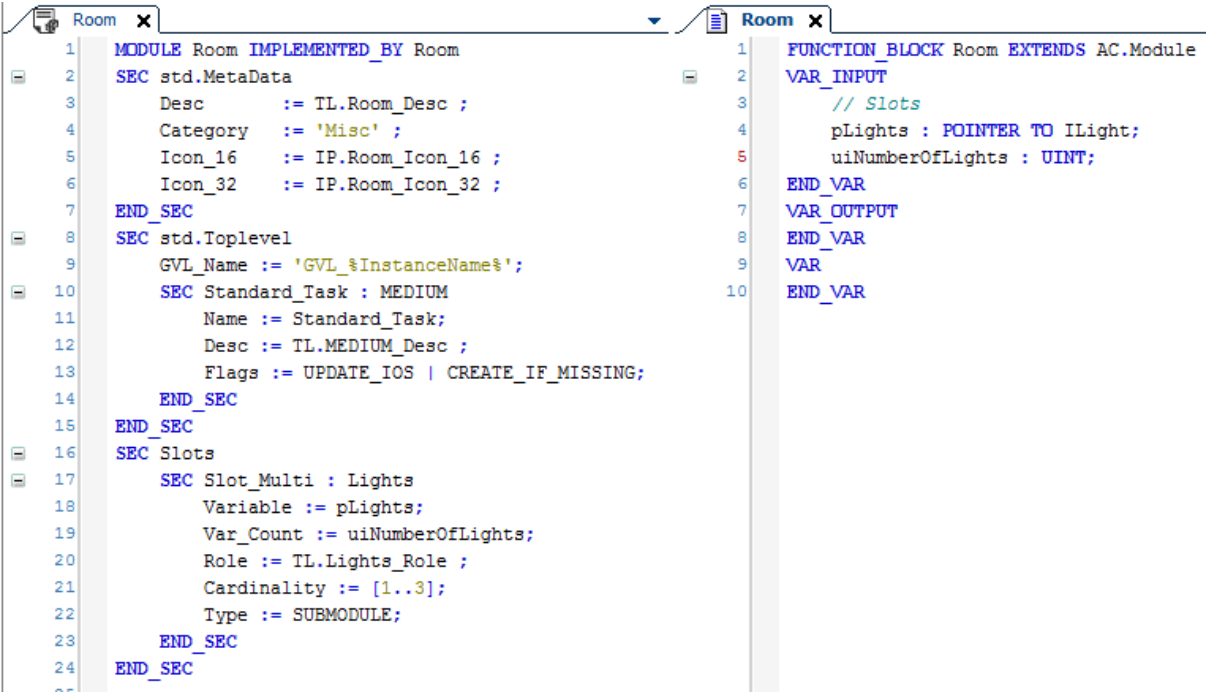This screenshot has height=693, width=1207.
Task: Open the document navigation dropdown arrow
Action: (x=655, y=19)
